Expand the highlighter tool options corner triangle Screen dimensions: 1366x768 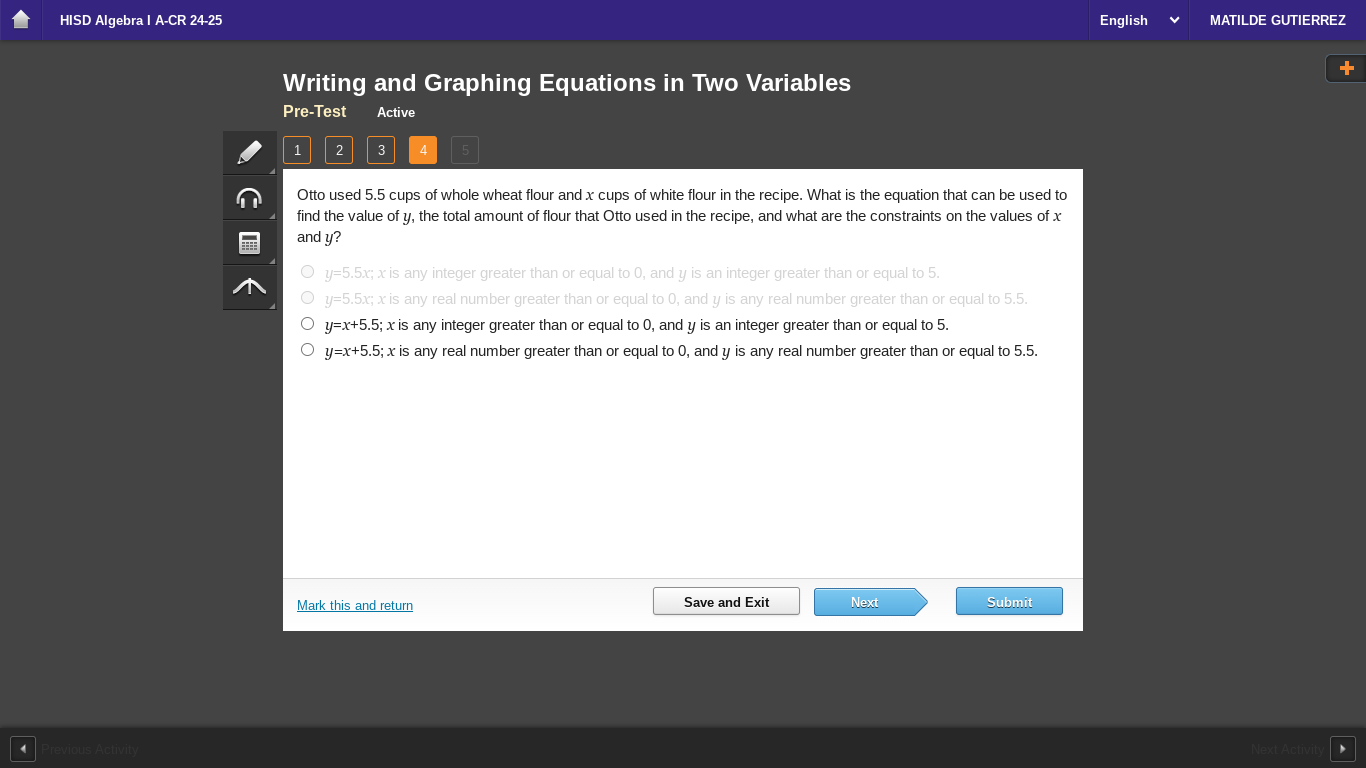coord(272,170)
